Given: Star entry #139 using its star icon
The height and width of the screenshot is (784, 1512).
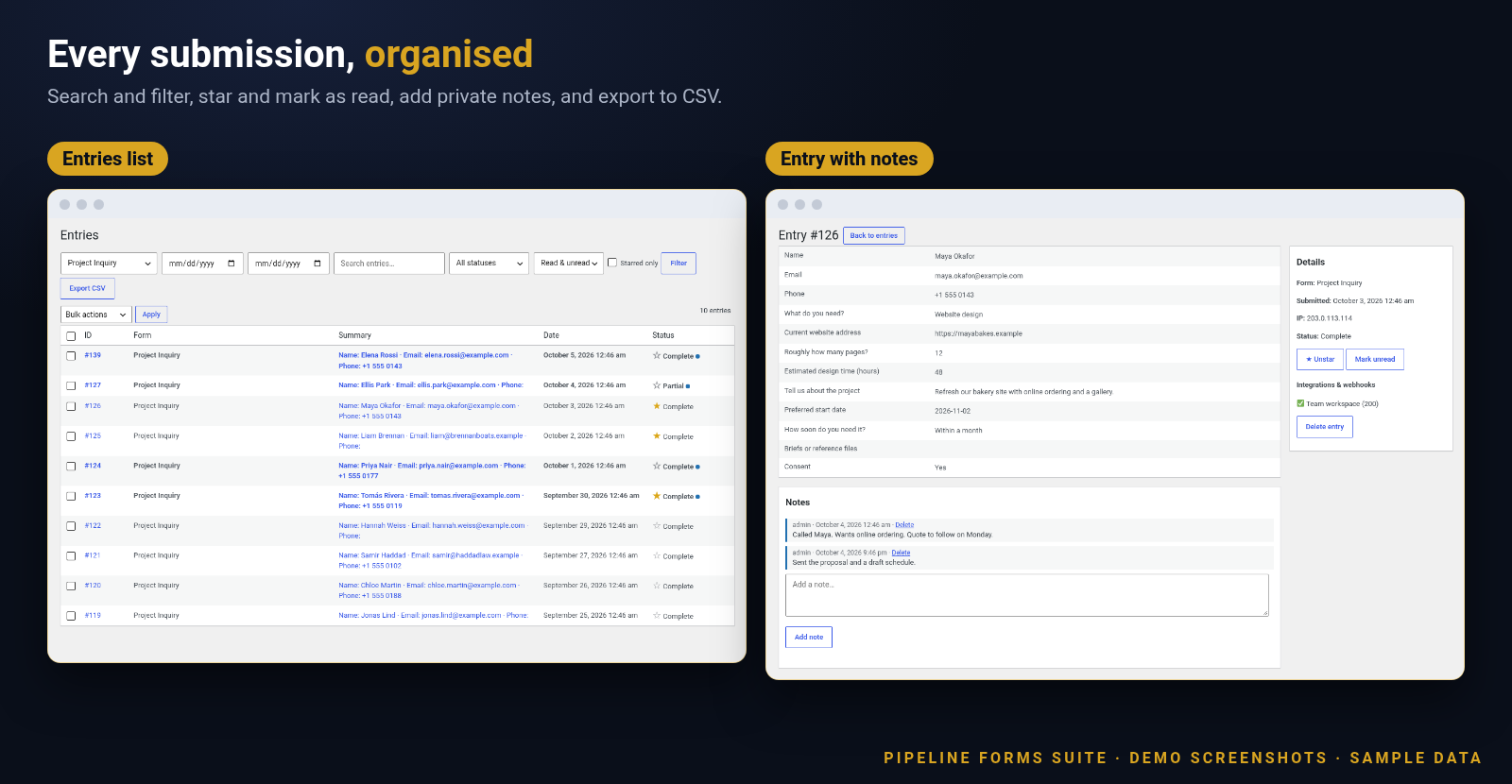Looking at the screenshot, I should click(x=657, y=356).
